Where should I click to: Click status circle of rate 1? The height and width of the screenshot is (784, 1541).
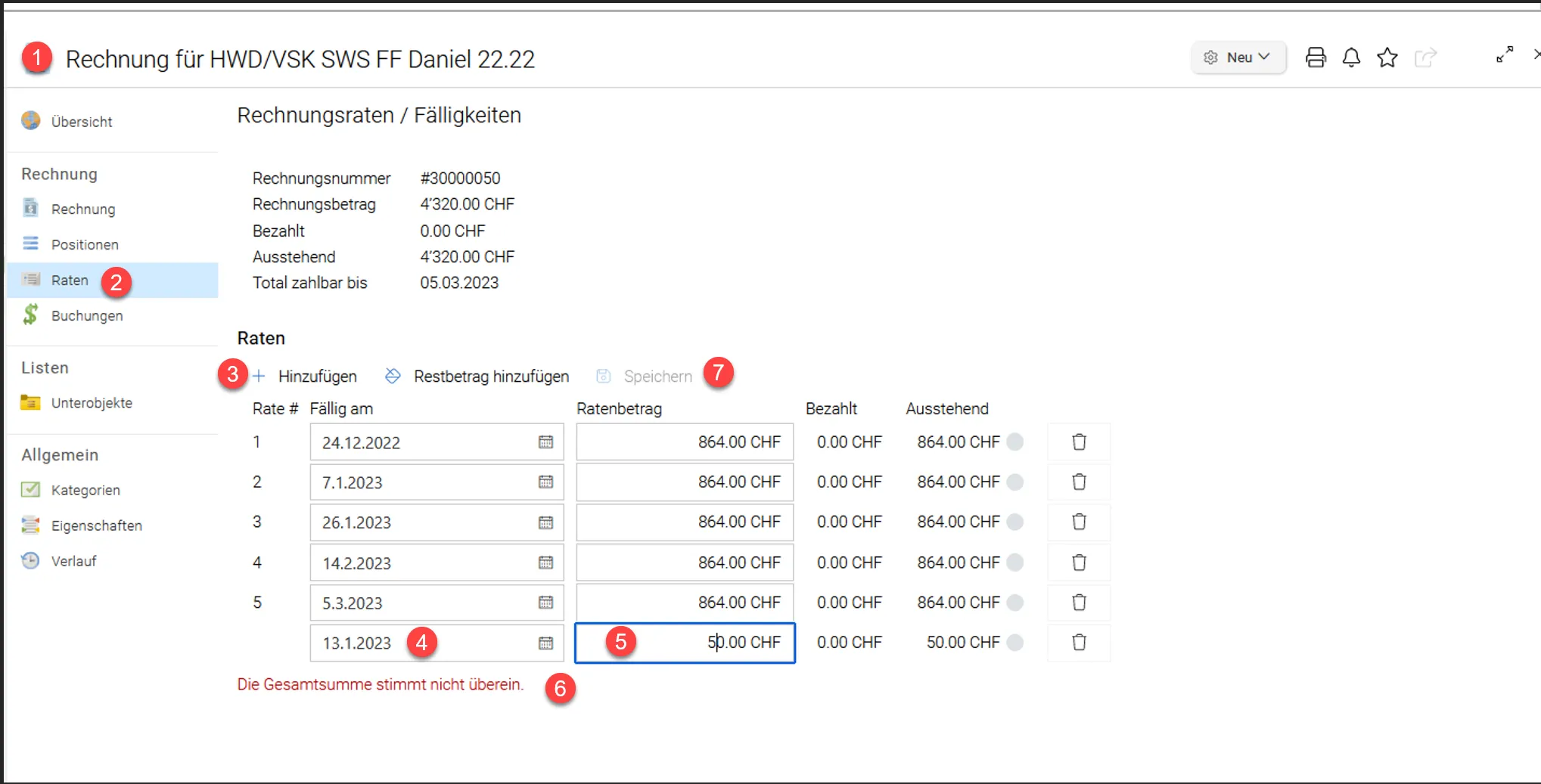pyautogui.click(x=1015, y=442)
